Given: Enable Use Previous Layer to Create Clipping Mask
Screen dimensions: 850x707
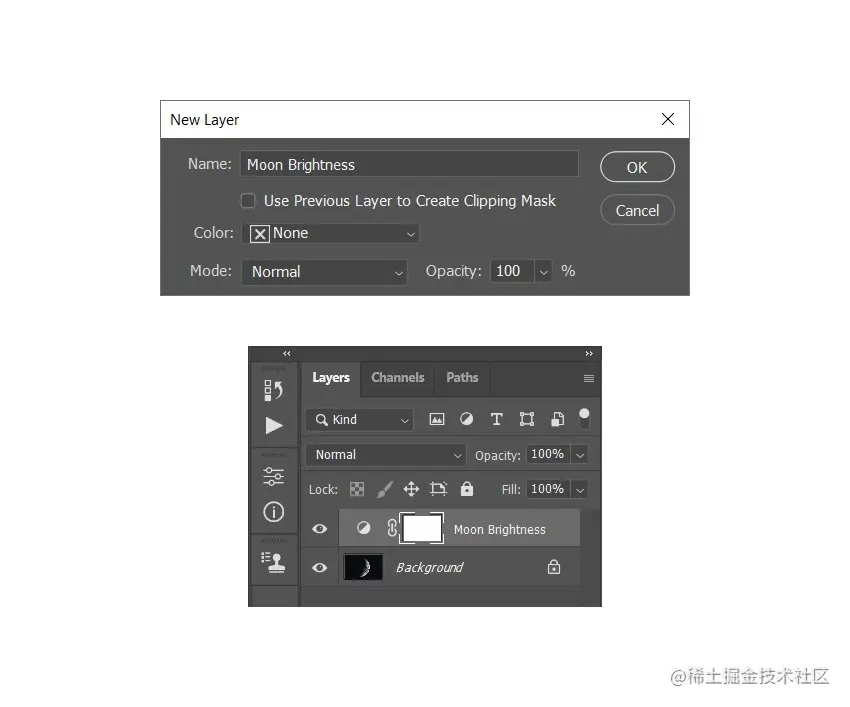Looking at the screenshot, I should (248, 200).
